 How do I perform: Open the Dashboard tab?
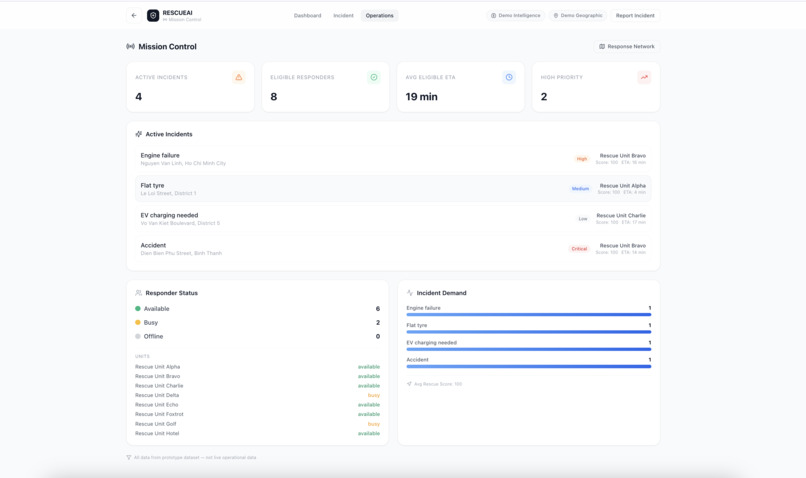307,15
